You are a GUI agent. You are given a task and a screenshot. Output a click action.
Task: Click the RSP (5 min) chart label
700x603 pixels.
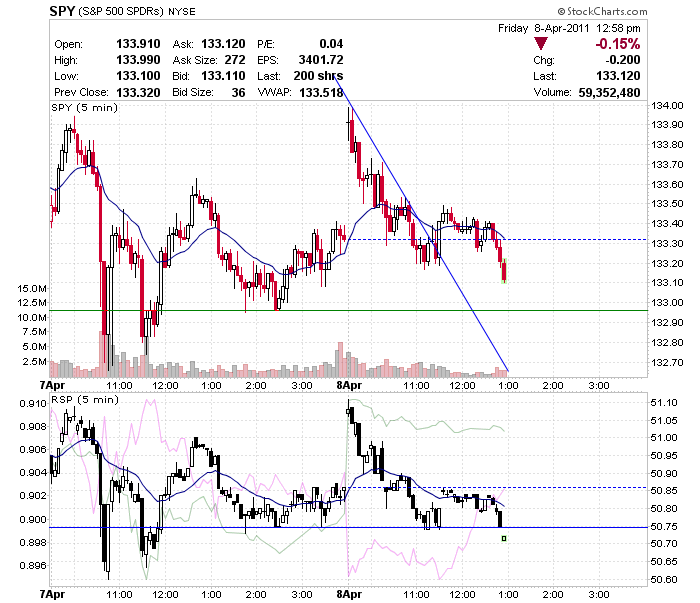click(x=85, y=399)
